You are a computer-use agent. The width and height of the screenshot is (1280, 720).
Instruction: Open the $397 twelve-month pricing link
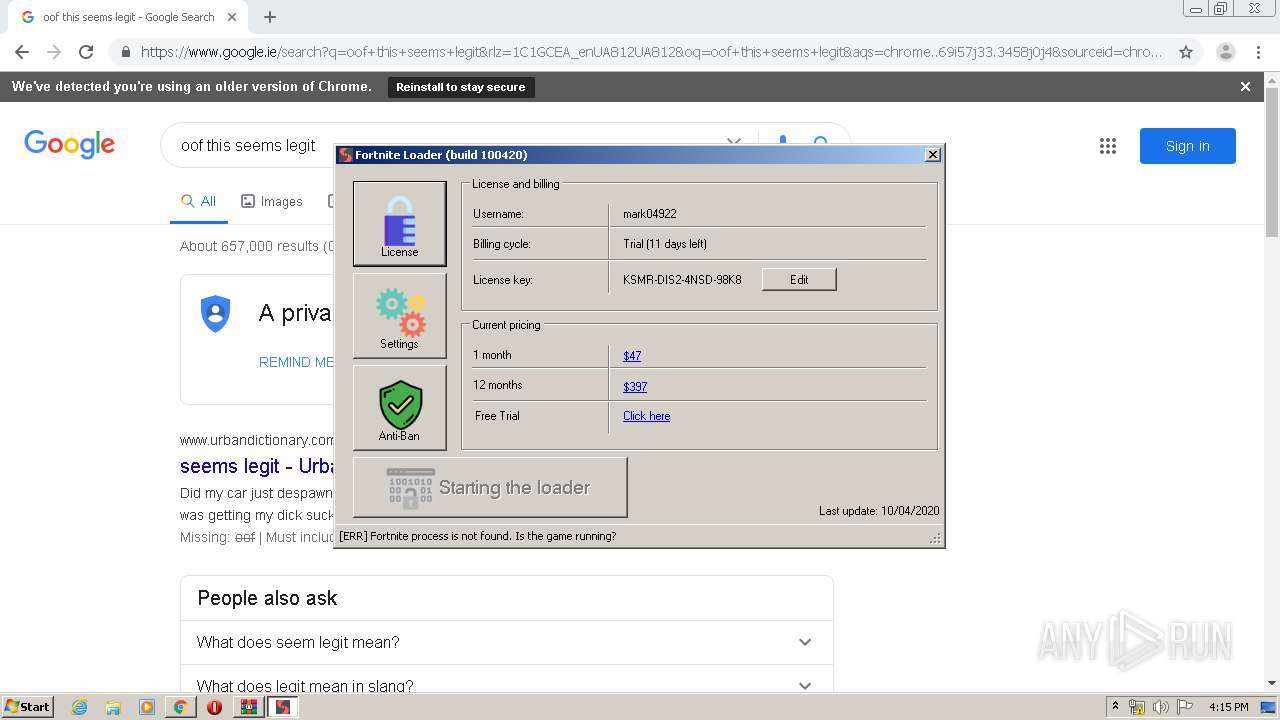tap(635, 386)
